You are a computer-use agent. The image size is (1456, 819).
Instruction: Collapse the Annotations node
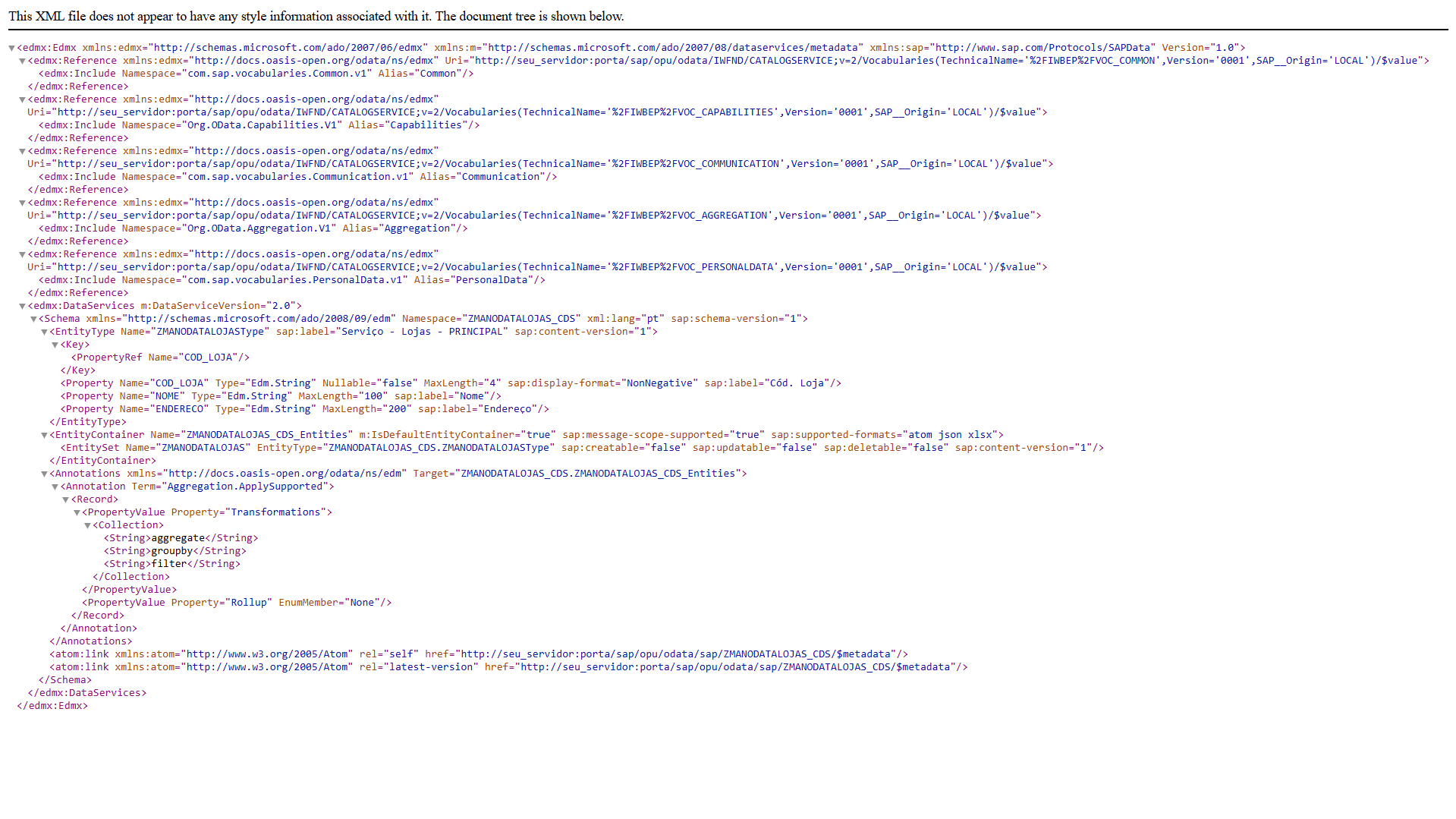tap(44, 474)
